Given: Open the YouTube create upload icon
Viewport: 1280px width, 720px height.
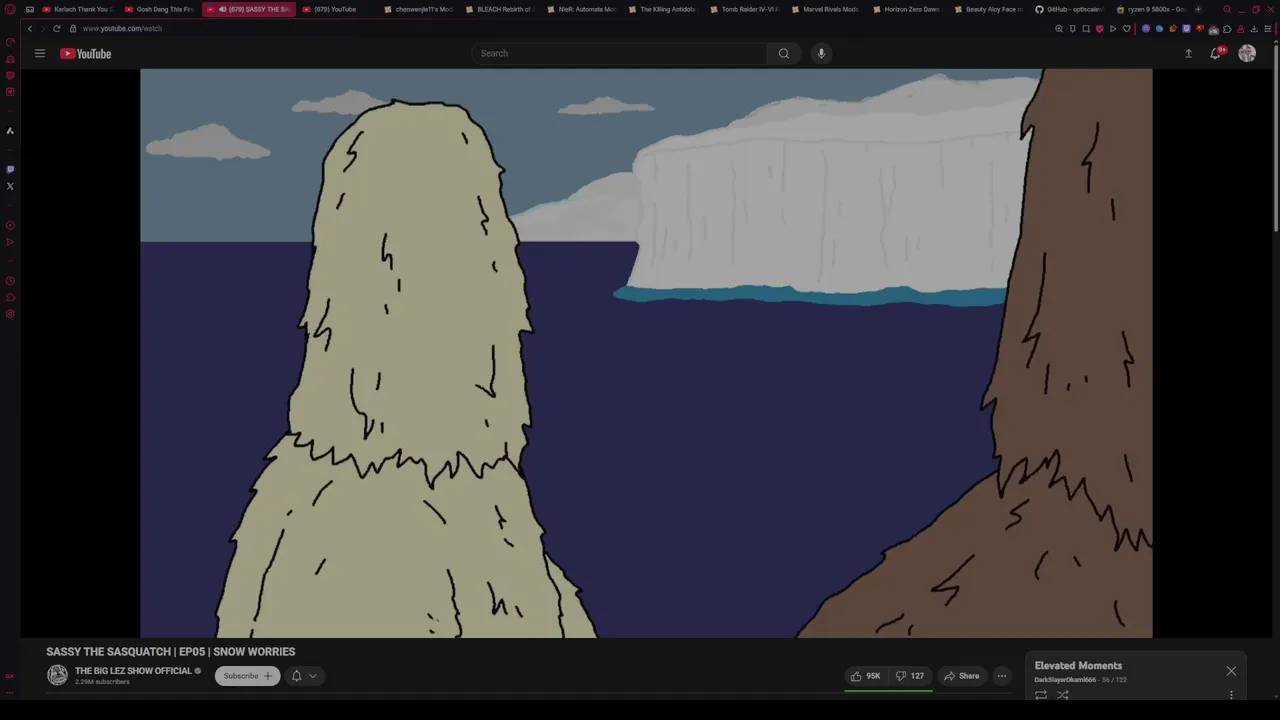Looking at the screenshot, I should click(1188, 53).
